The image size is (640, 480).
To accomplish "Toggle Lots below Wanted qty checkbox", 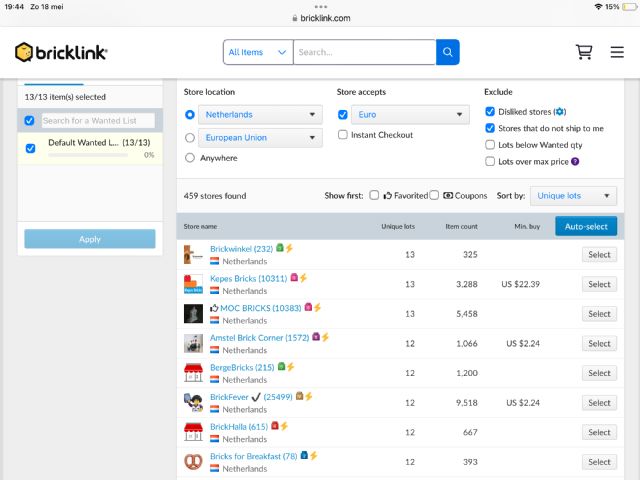I will click(x=490, y=145).
